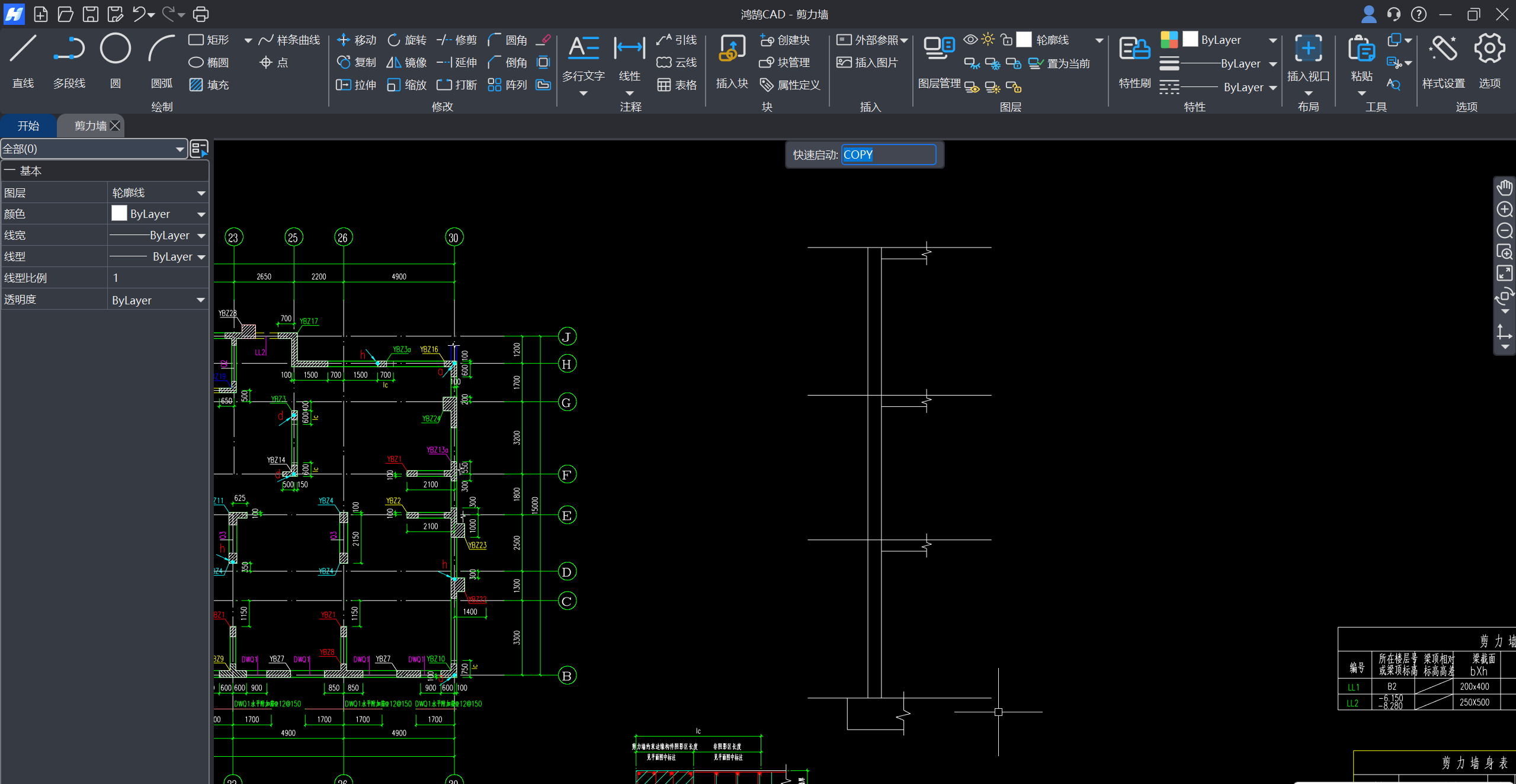Click the quick launch COPY input field
Viewport: 1516px width, 784px height.
point(887,155)
